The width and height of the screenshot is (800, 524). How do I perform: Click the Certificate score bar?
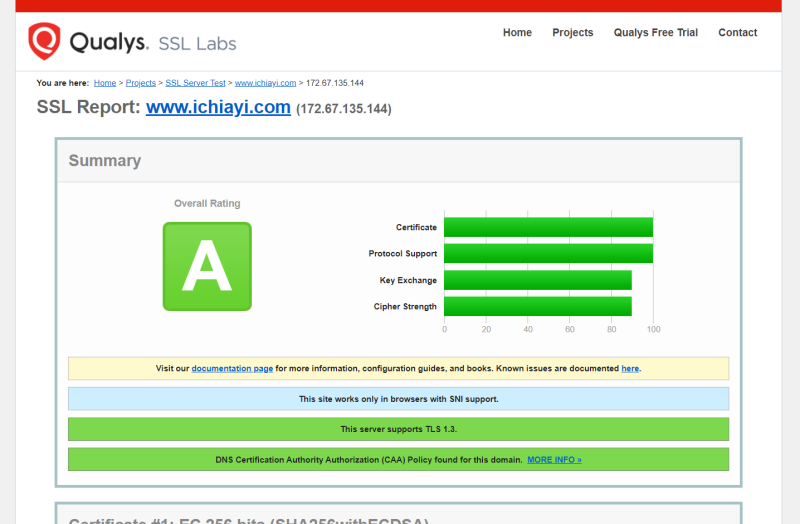click(x=548, y=227)
